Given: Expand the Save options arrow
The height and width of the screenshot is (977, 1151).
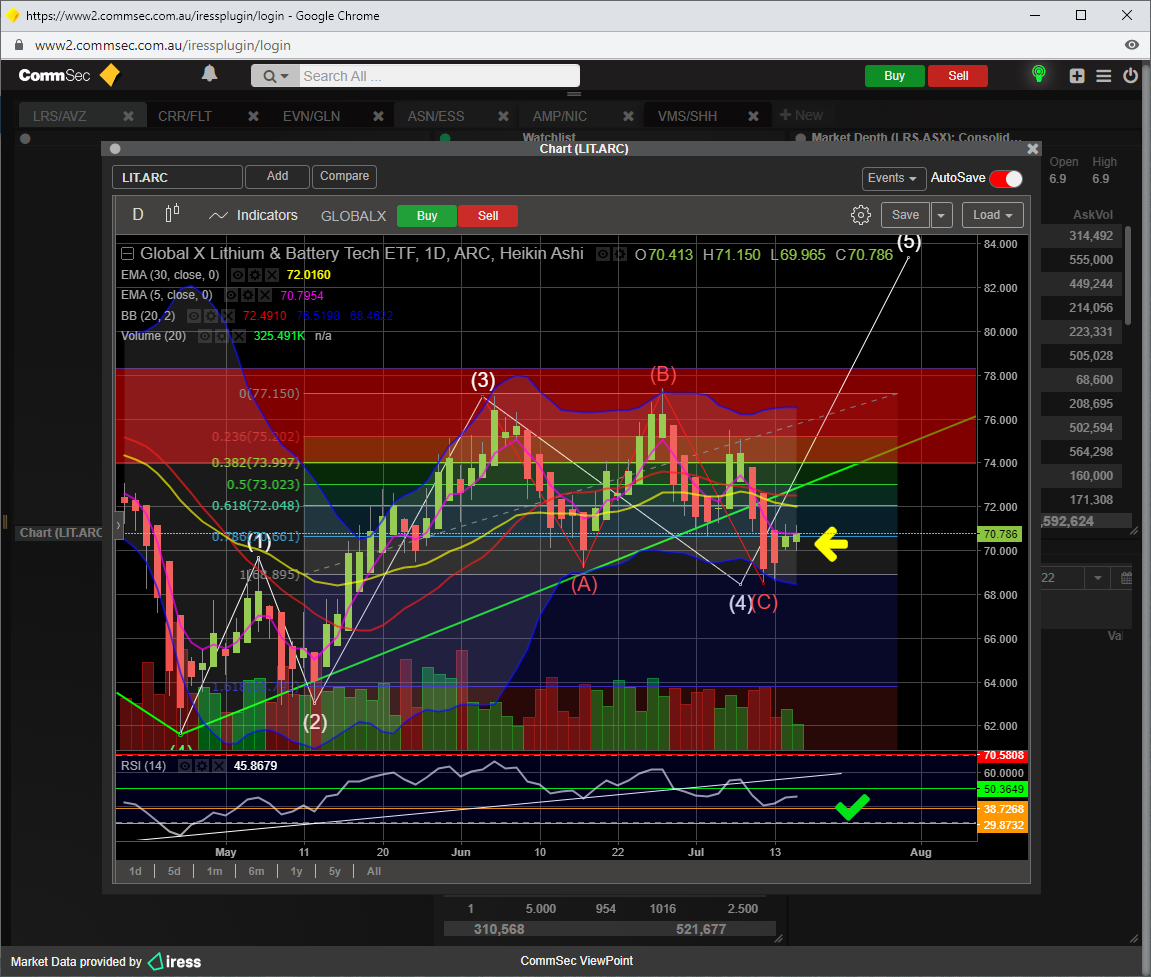Looking at the screenshot, I should click(941, 215).
